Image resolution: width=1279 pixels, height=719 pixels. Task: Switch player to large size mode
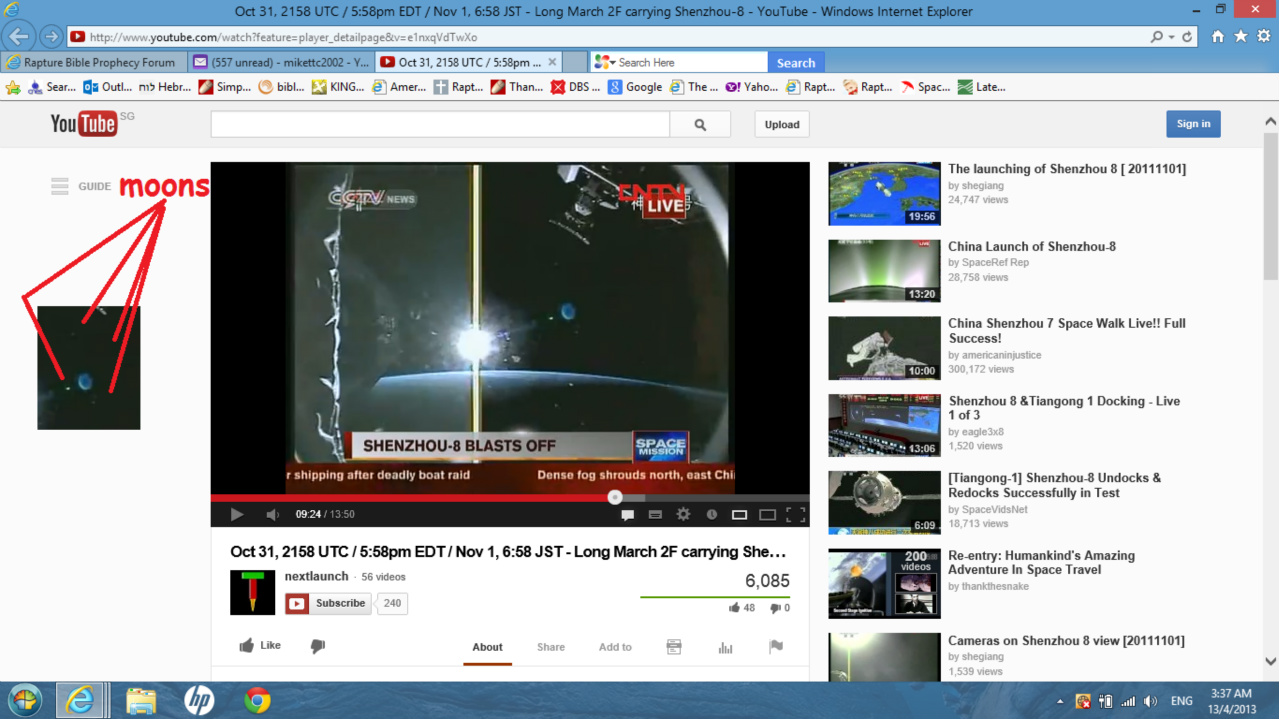[x=767, y=515]
